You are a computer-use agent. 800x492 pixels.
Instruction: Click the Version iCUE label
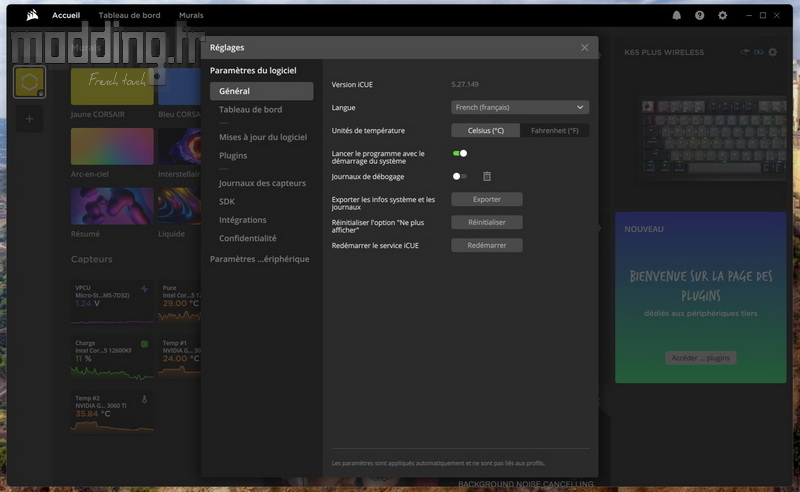pyautogui.click(x=352, y=85)
